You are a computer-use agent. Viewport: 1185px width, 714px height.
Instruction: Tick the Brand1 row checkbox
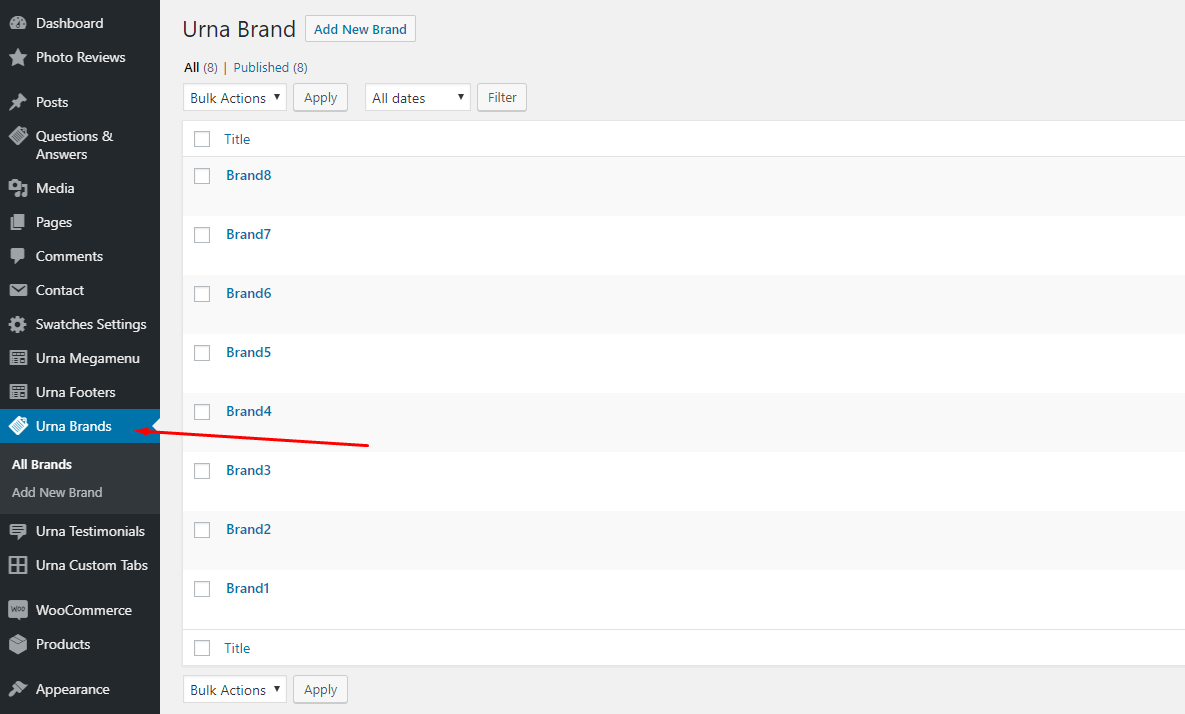click(202, 589)
